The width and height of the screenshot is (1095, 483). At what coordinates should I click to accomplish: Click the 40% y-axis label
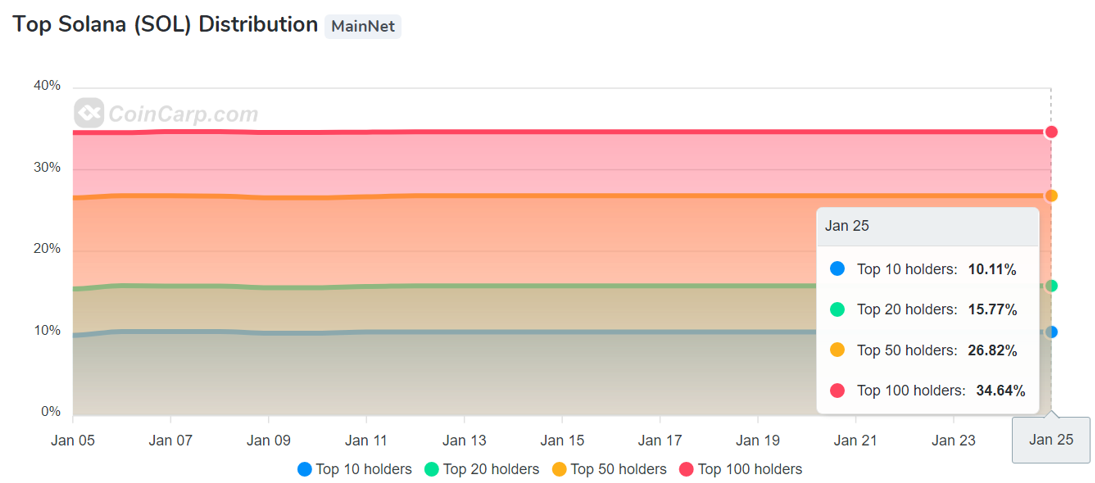(47, 86)
